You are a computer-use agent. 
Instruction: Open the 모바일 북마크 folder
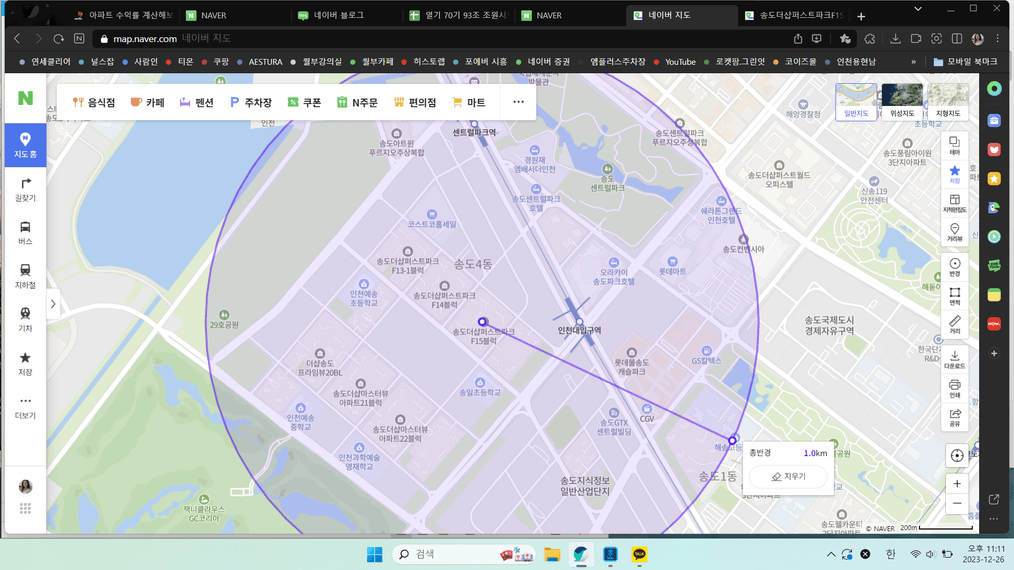[x=965, y=61]
